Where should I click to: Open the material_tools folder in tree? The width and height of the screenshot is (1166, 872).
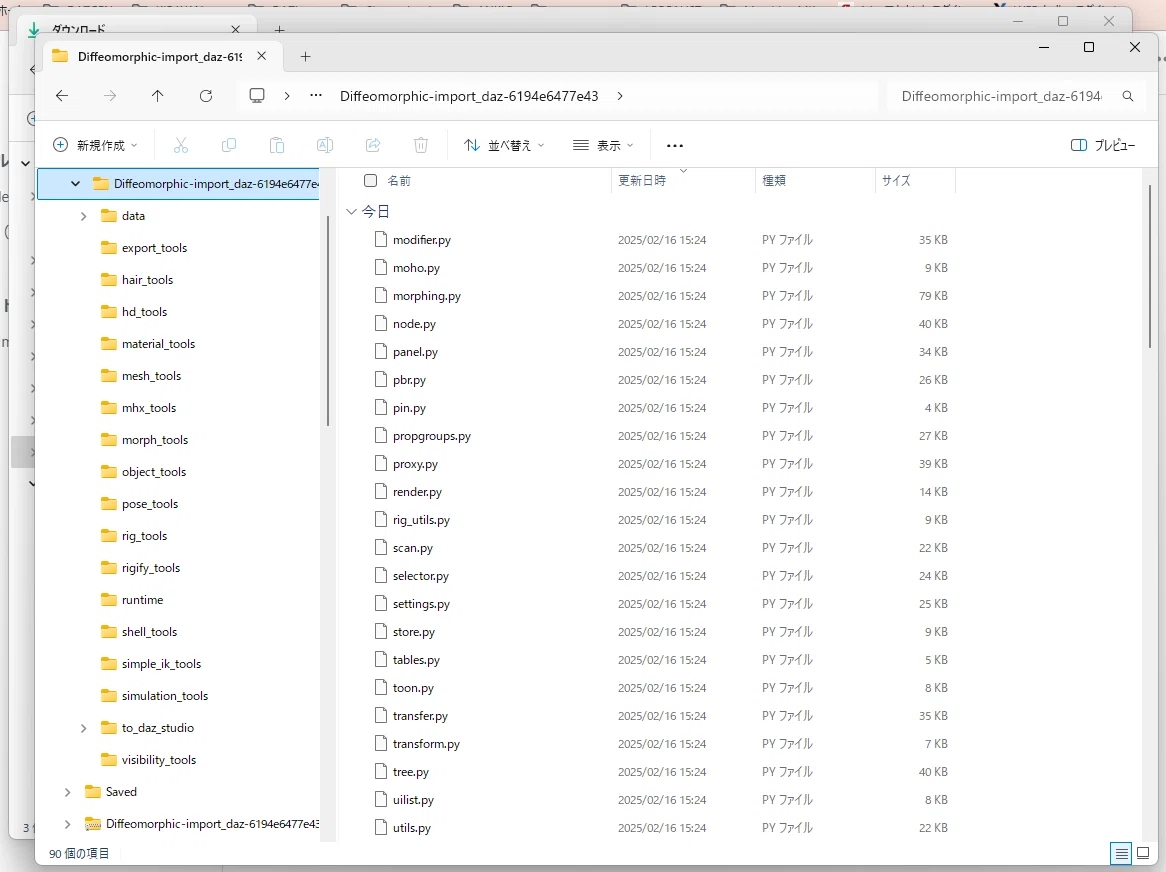click(x=158, y=343)
